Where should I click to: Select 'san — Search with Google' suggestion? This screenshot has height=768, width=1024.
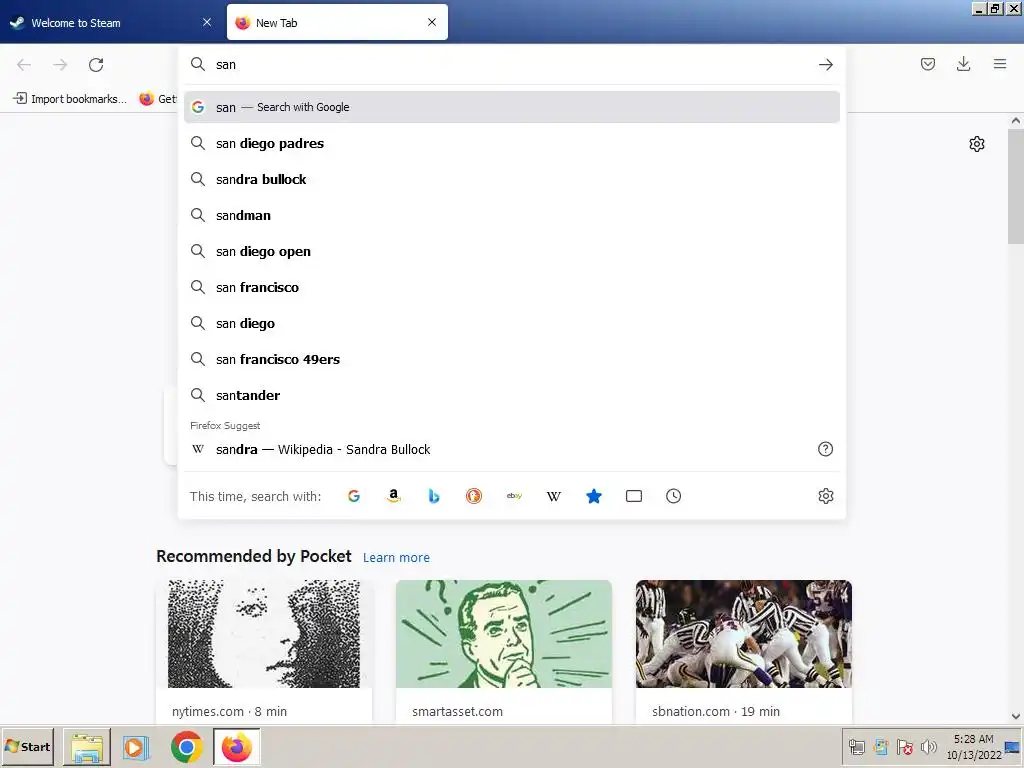(x=511, y=107)
